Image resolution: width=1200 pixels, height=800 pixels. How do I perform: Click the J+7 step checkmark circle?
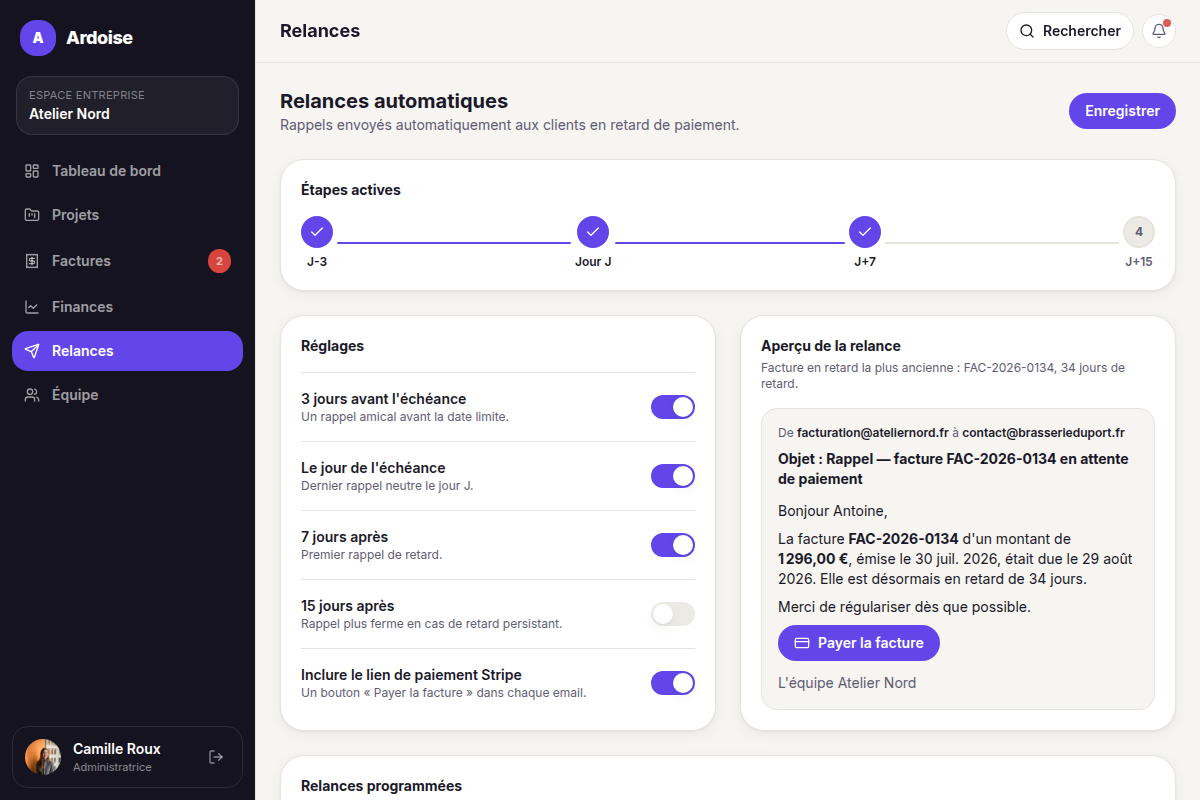pyautogui.click(x=865, y=232)
